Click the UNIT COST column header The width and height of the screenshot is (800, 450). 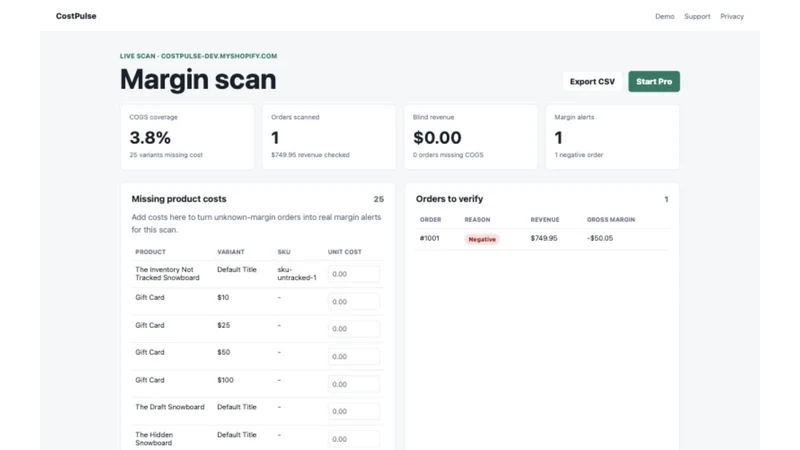pos(344,252)
